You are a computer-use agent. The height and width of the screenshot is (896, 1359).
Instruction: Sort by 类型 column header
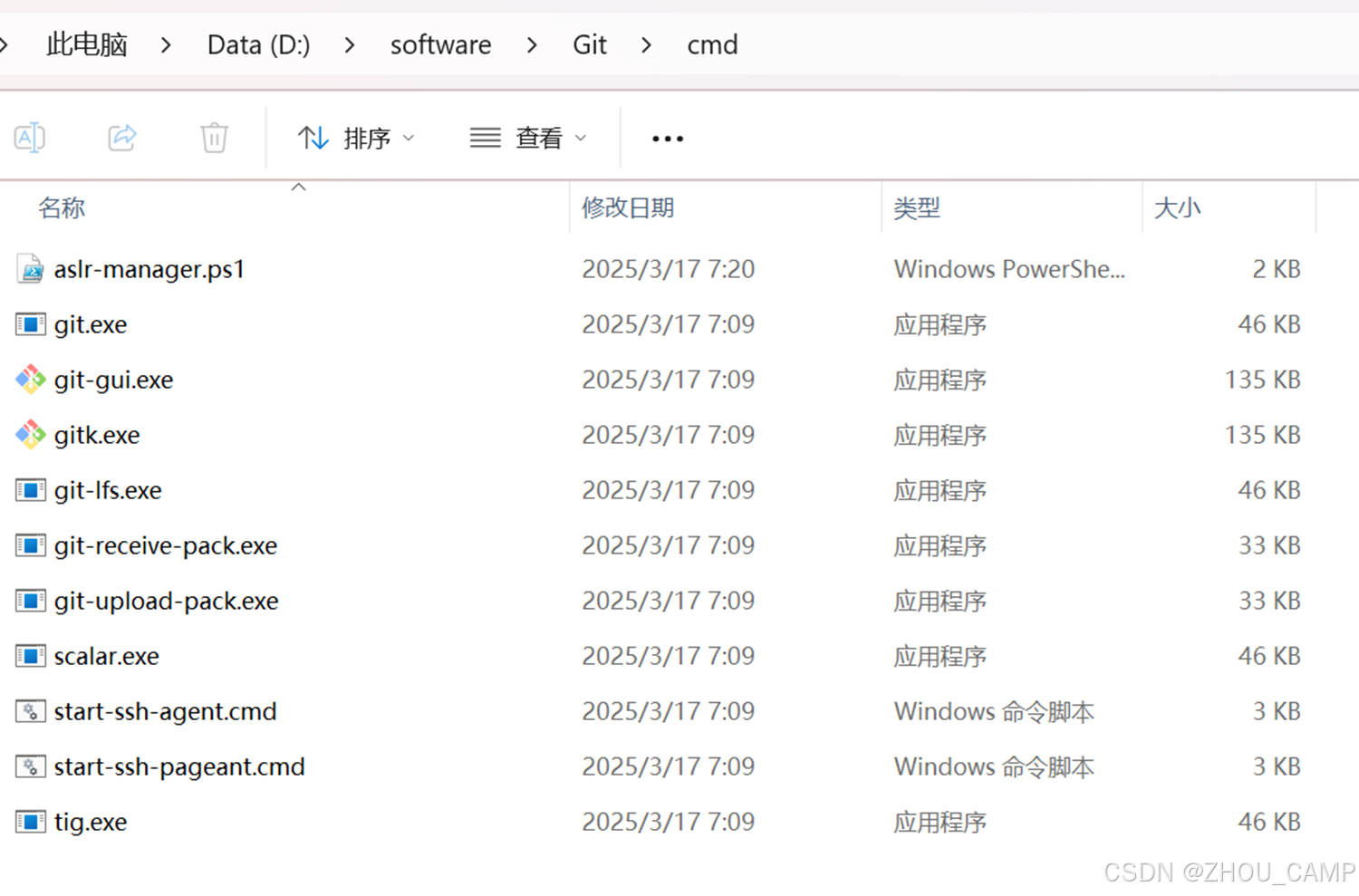pos(917,207)
